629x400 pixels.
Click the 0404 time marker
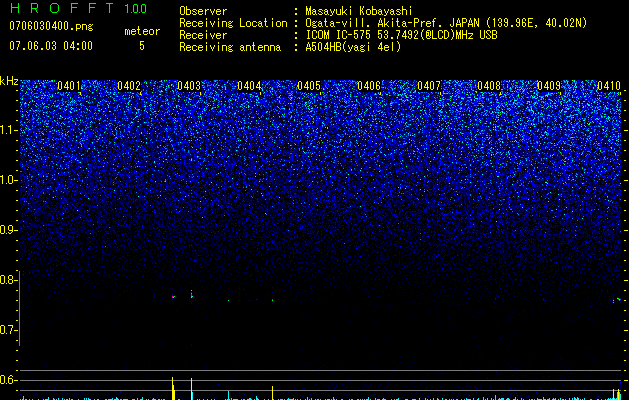(x=249, y=86)
